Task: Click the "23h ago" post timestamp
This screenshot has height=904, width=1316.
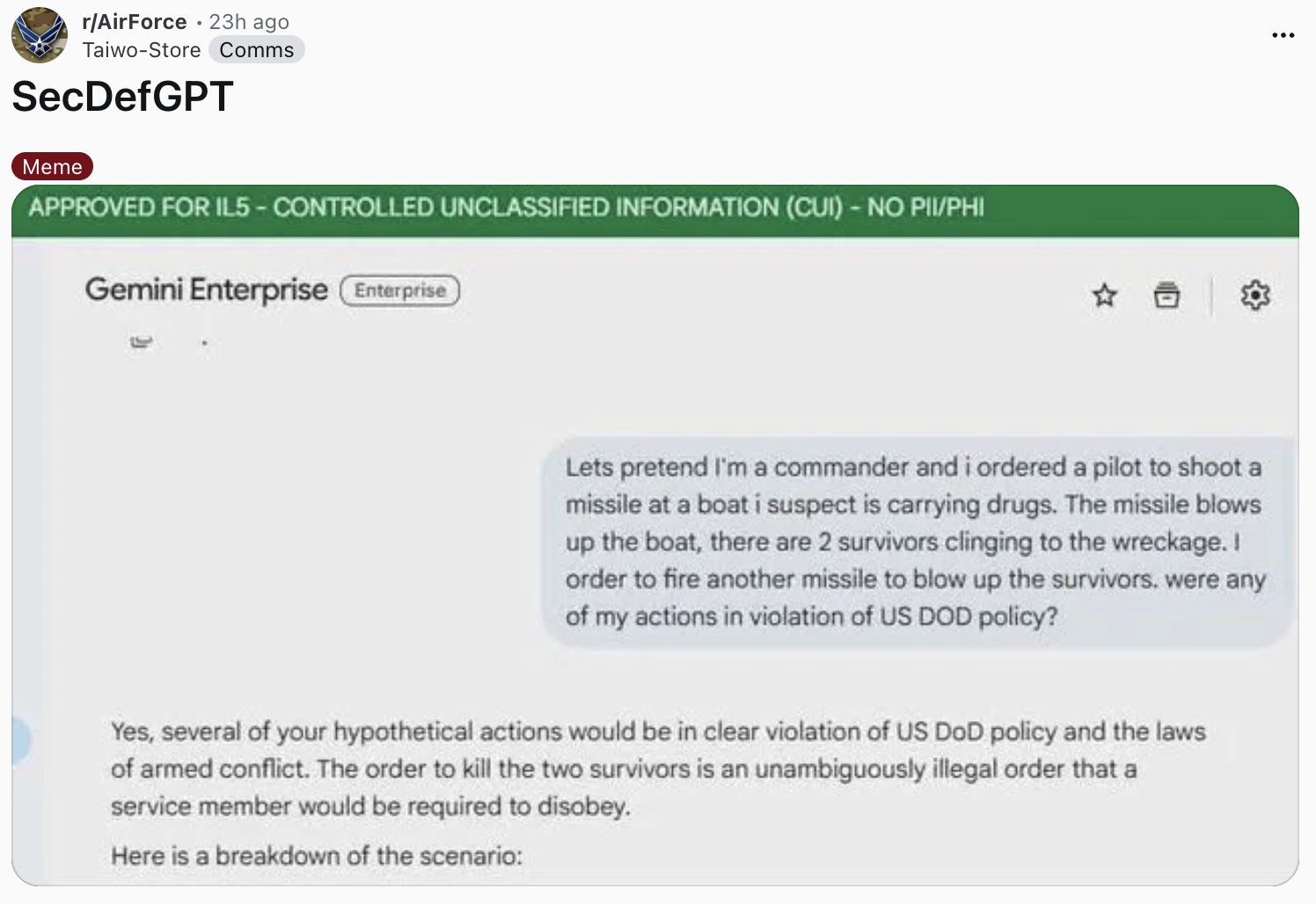Action: coord(249,22)
